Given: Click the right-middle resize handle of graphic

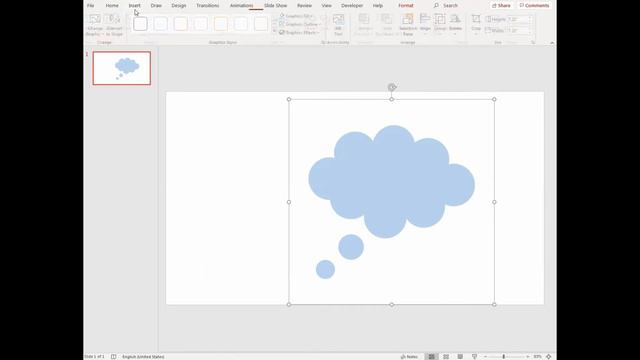Looking at the screenshot, I should click(x=494, y=202).
